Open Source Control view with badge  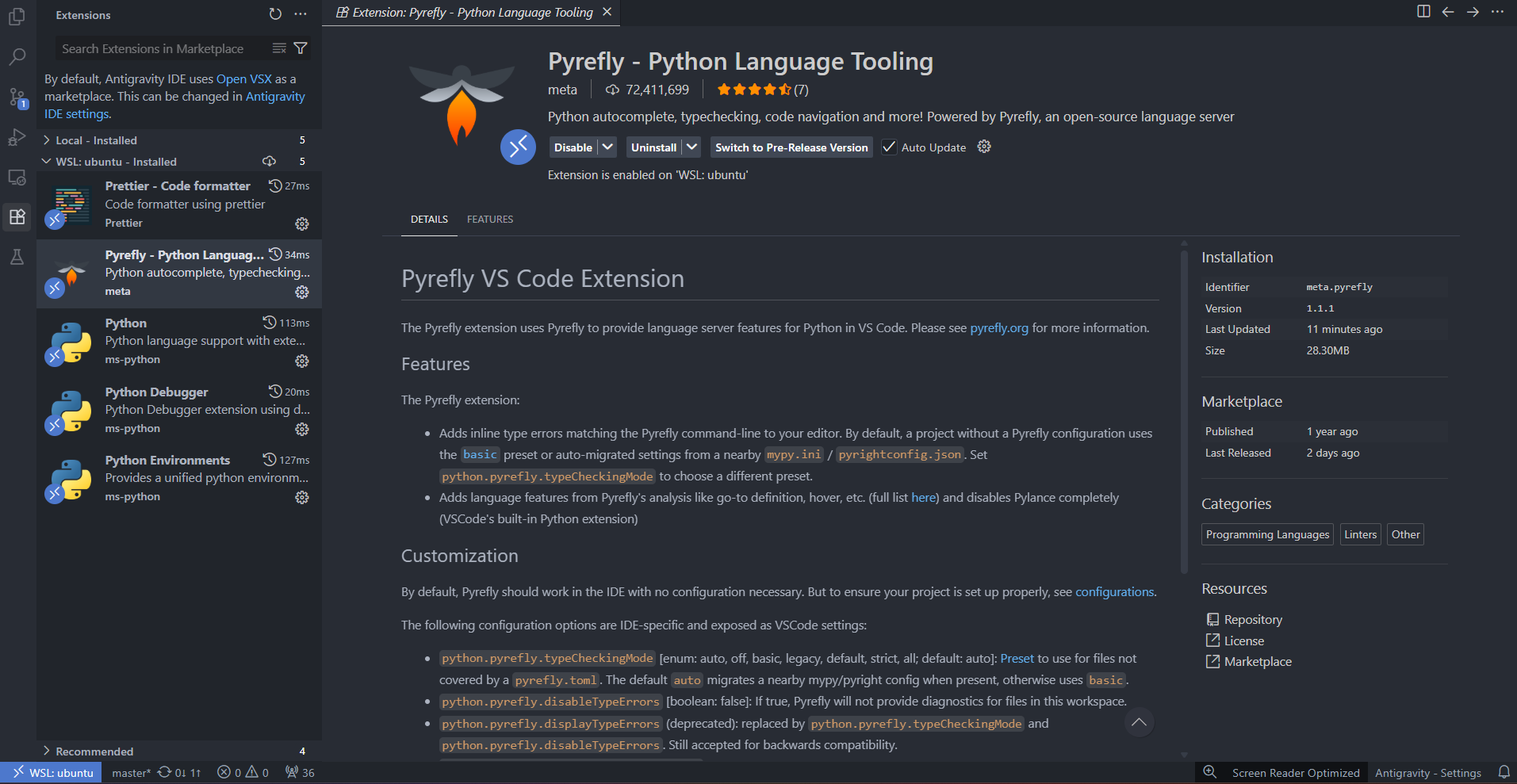coord(17,98)
